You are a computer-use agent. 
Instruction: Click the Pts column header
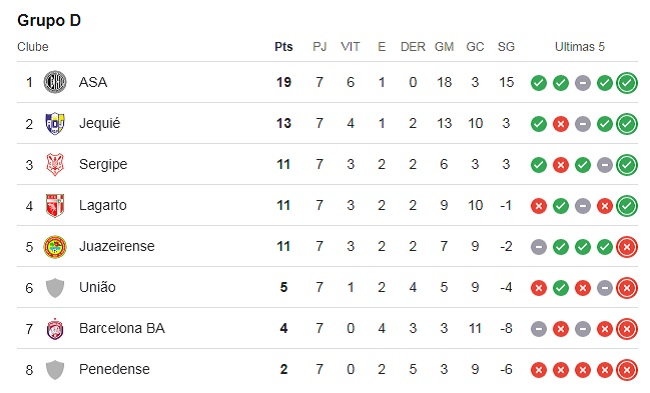[x=284, y=46]
